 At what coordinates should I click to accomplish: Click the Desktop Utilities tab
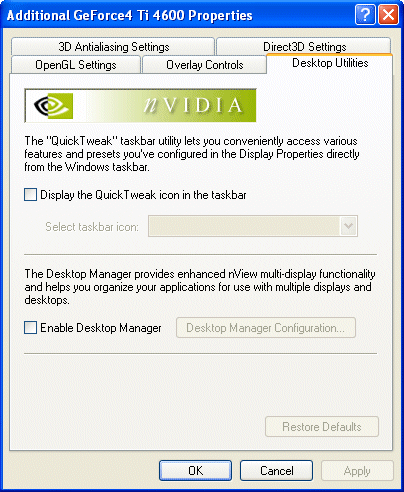click(x=330, y=63)
